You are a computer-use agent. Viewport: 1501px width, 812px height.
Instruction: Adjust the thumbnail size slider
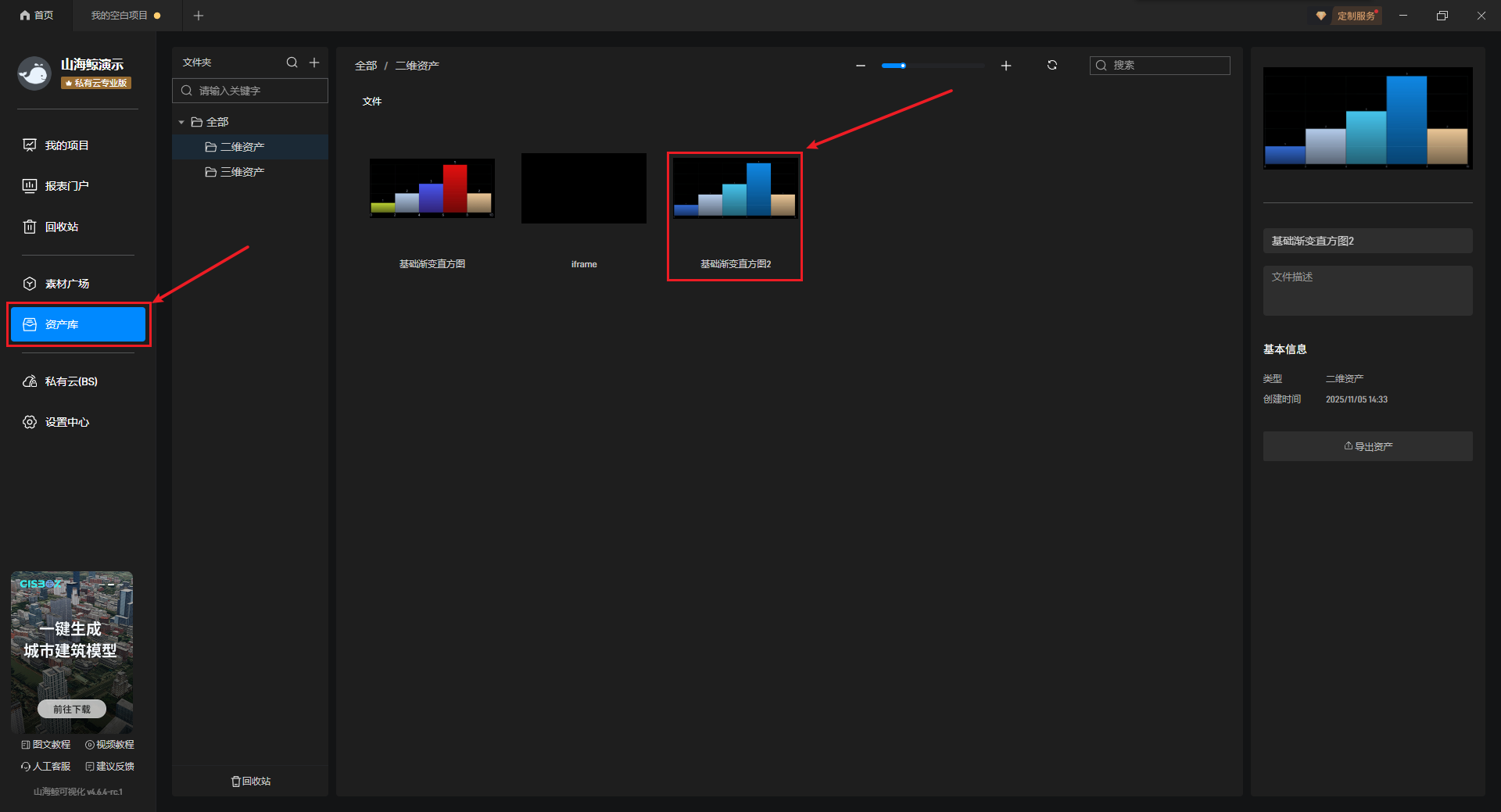pos(903,66)
